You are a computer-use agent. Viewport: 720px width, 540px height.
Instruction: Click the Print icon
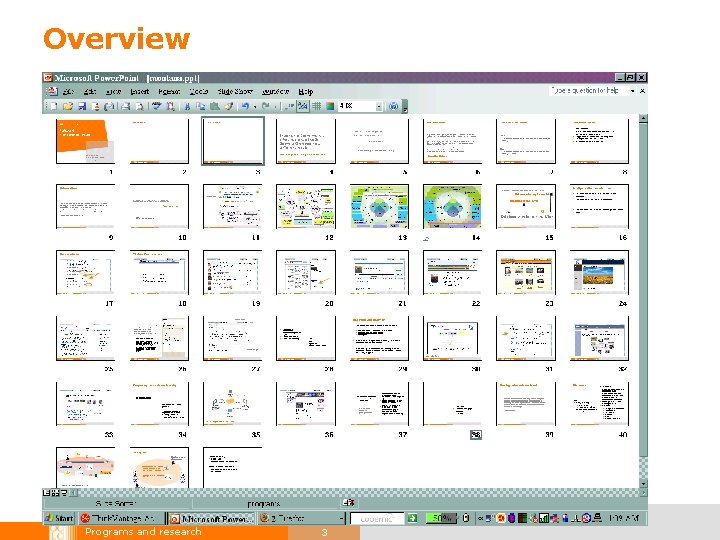click(x=126, y=107)
